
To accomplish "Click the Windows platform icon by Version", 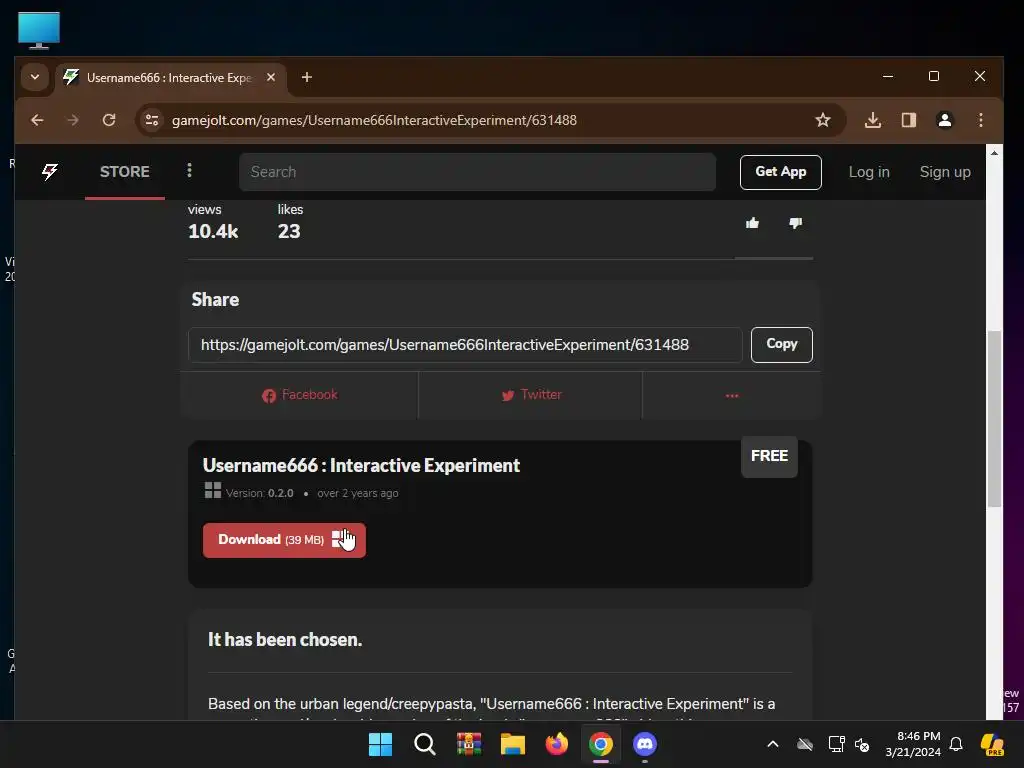I will pyautogui.click(x=213, y=490).
